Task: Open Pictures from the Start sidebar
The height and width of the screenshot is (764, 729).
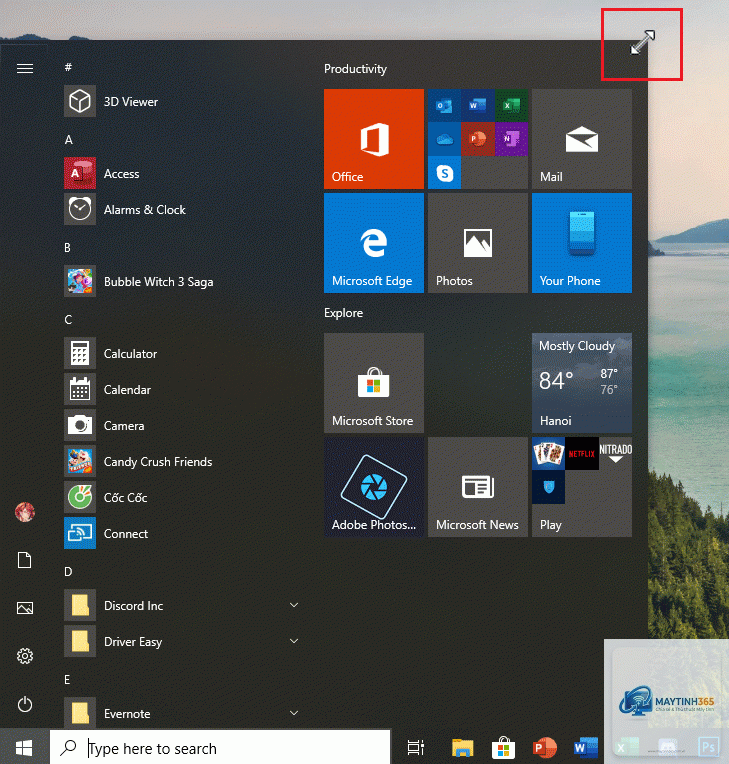Action: pos(25,608)
